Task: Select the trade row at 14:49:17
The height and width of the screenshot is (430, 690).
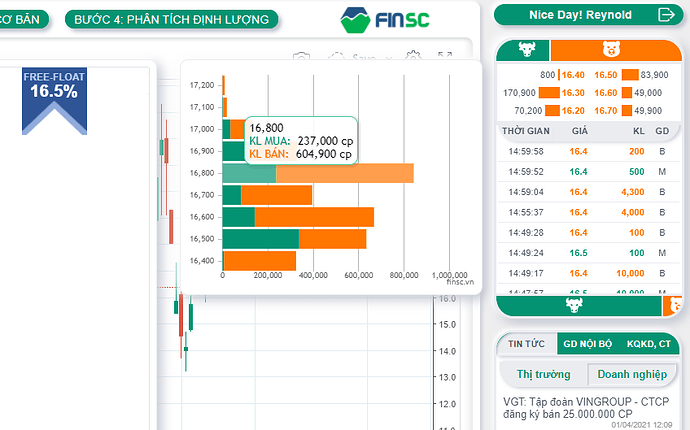Action: [588, 273]
